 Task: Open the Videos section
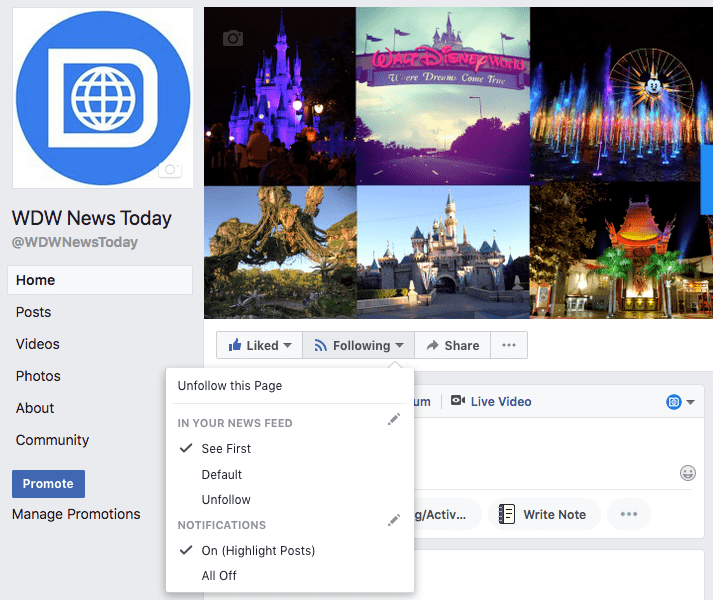coord(37,344)
